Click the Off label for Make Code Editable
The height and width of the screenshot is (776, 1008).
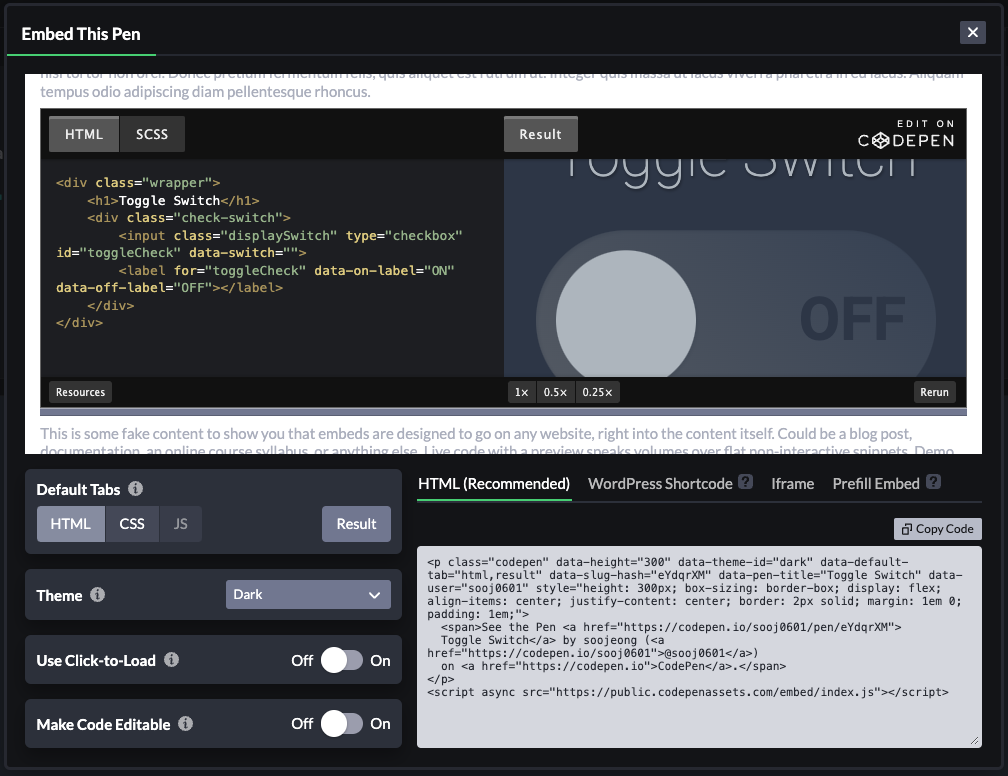[x=302, y=723]
